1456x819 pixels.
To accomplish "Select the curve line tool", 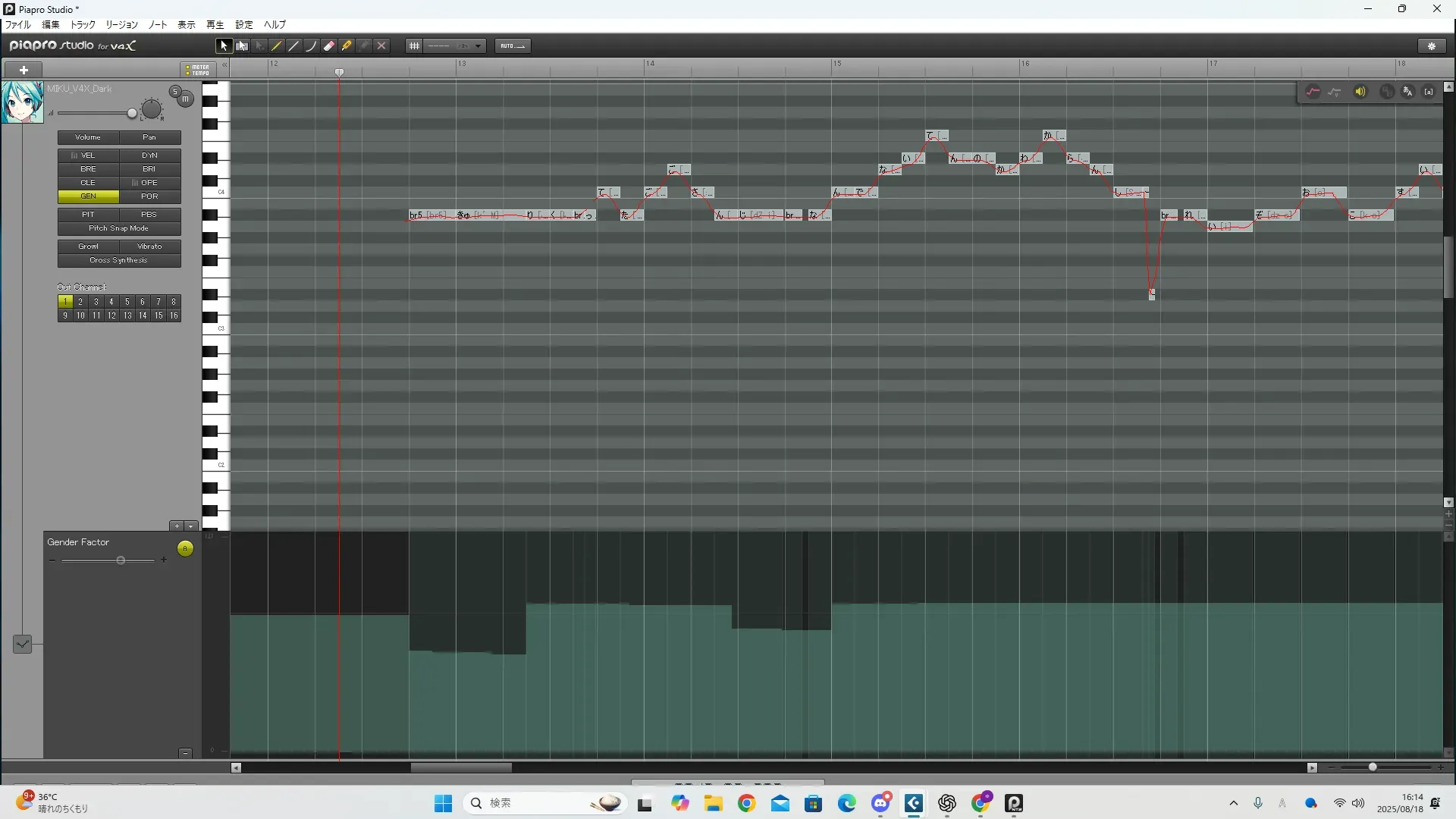I will (x=311, y=46).
